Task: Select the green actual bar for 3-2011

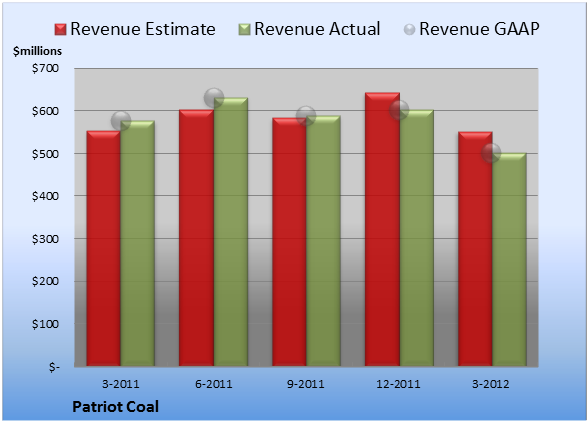Action: pyautogui.click(x=138, y=243)
